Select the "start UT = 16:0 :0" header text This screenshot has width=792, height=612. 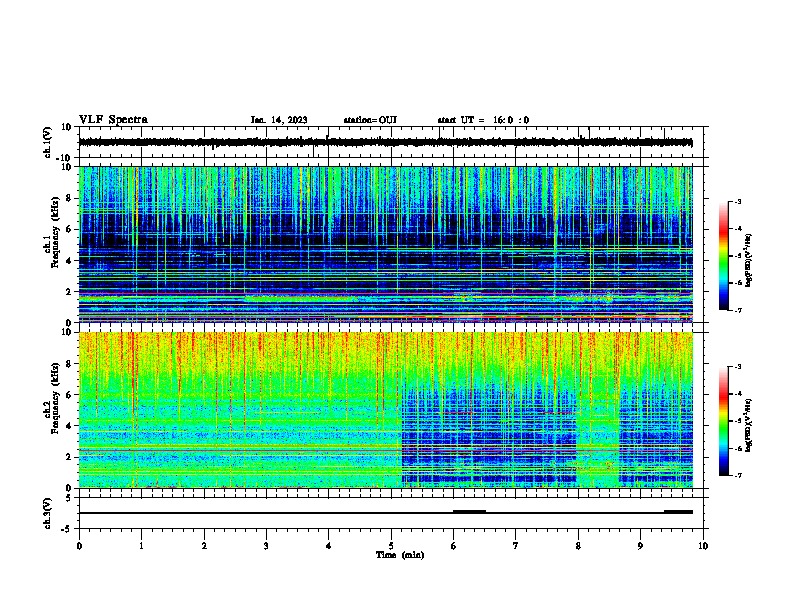tap(483, 120)
